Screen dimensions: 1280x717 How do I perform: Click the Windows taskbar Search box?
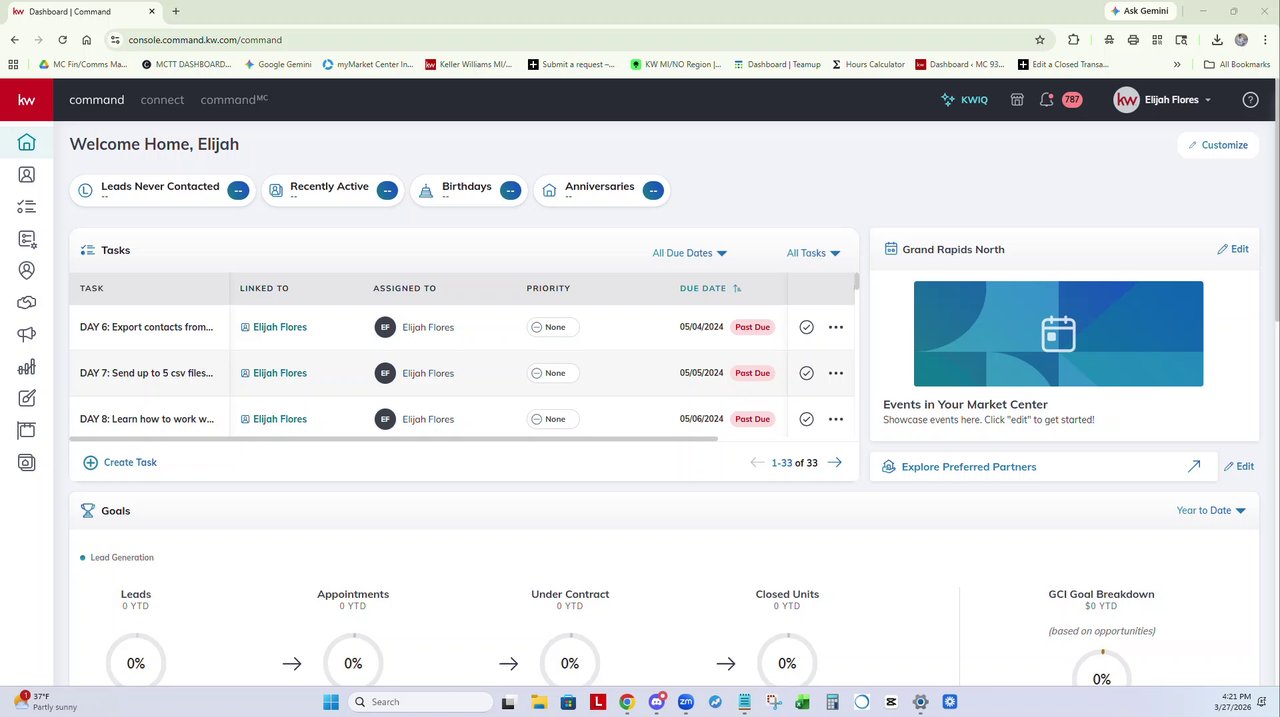[420, 702]
